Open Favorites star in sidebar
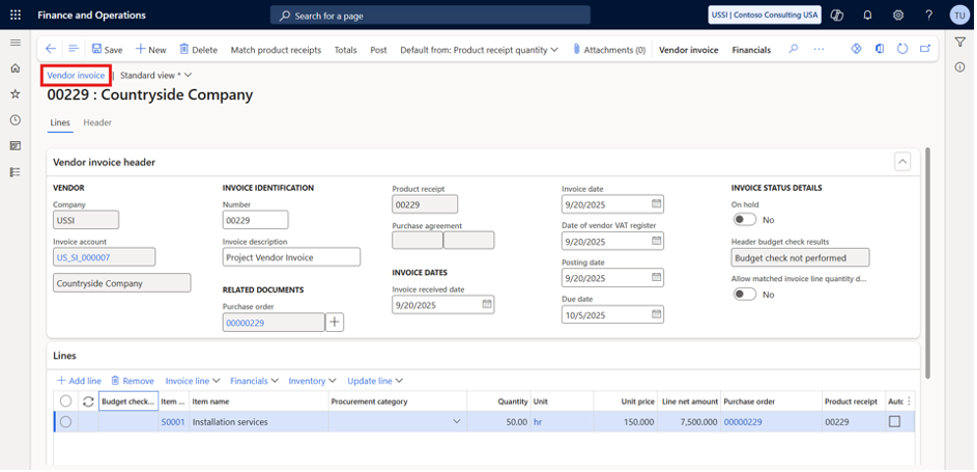The height and width of the screenshot is (472, 977). click(x=16, y=94)
